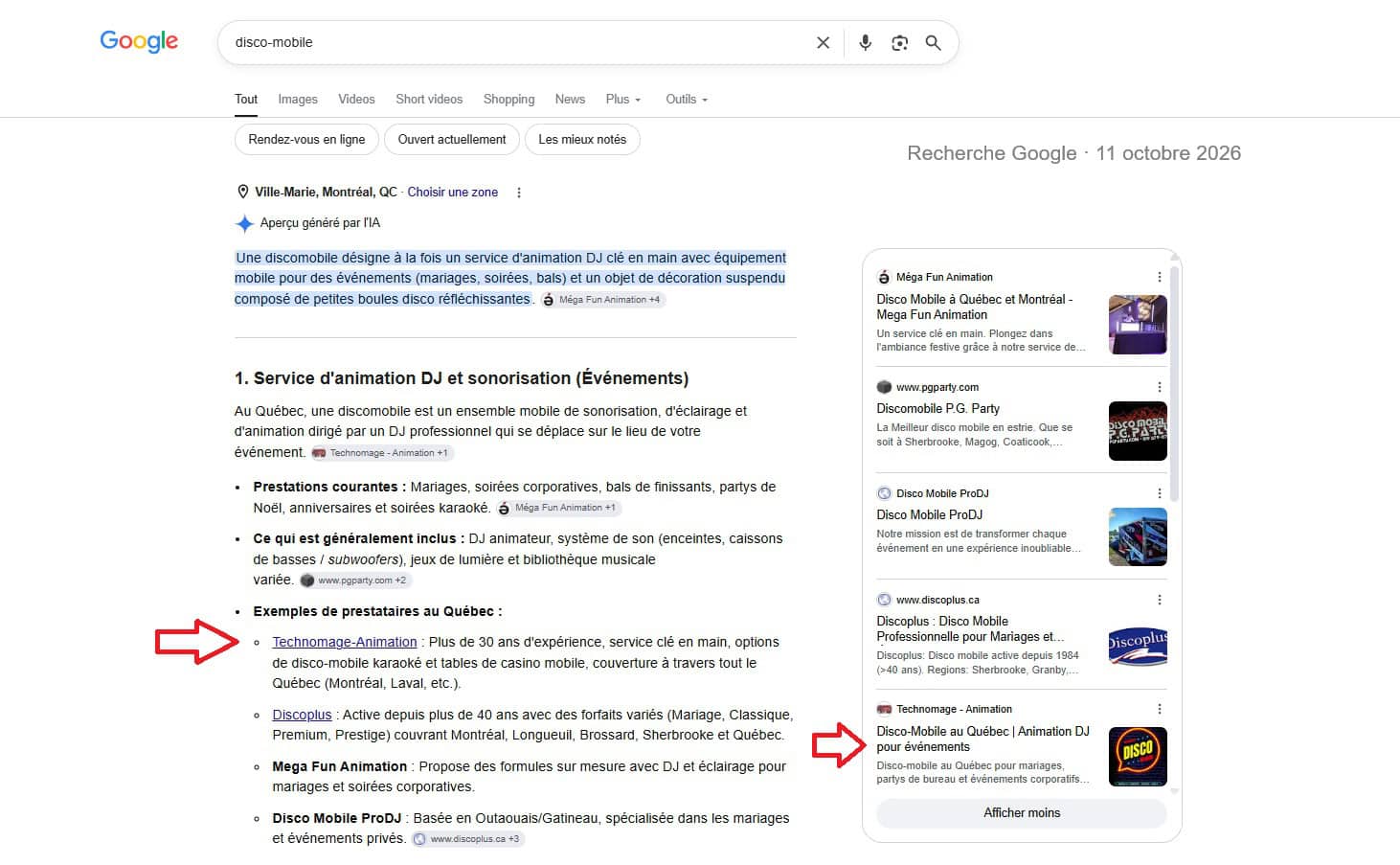This screenshot has height=865, width=1400.
Task: Open Disco Mobile à Québec et Montréal result
Action: pos(975,307)
